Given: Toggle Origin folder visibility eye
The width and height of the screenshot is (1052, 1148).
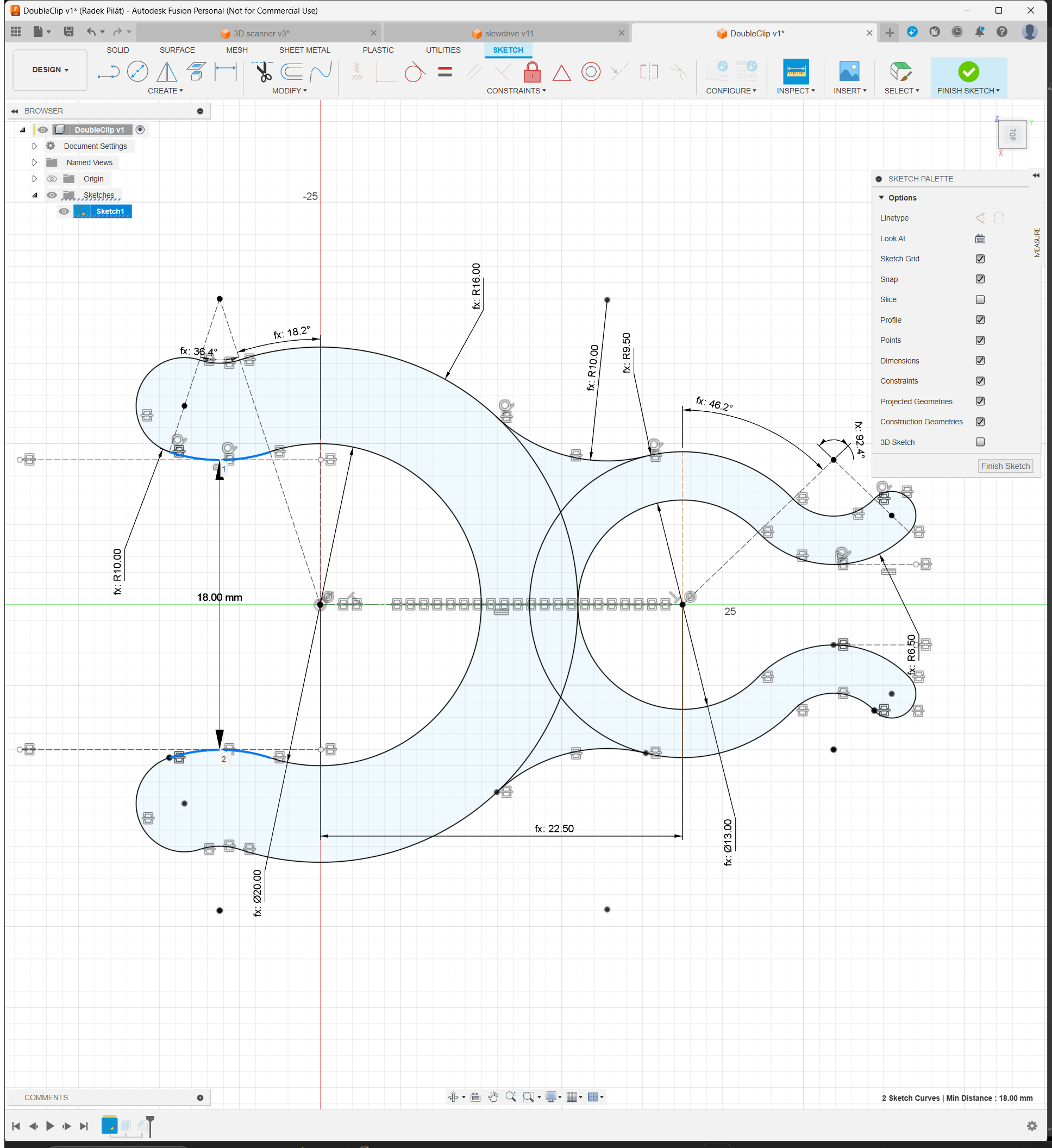Looking at the screenshot, I should [x=51, y=179].
